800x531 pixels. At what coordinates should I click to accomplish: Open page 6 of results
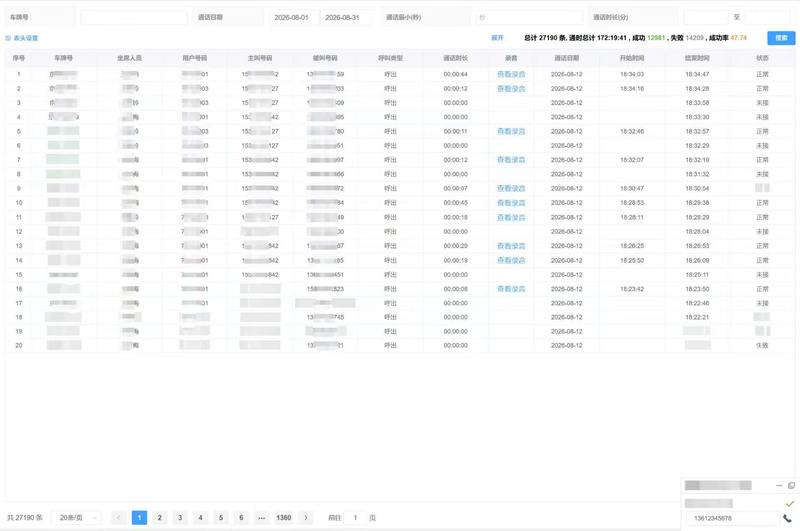(241, 518)
